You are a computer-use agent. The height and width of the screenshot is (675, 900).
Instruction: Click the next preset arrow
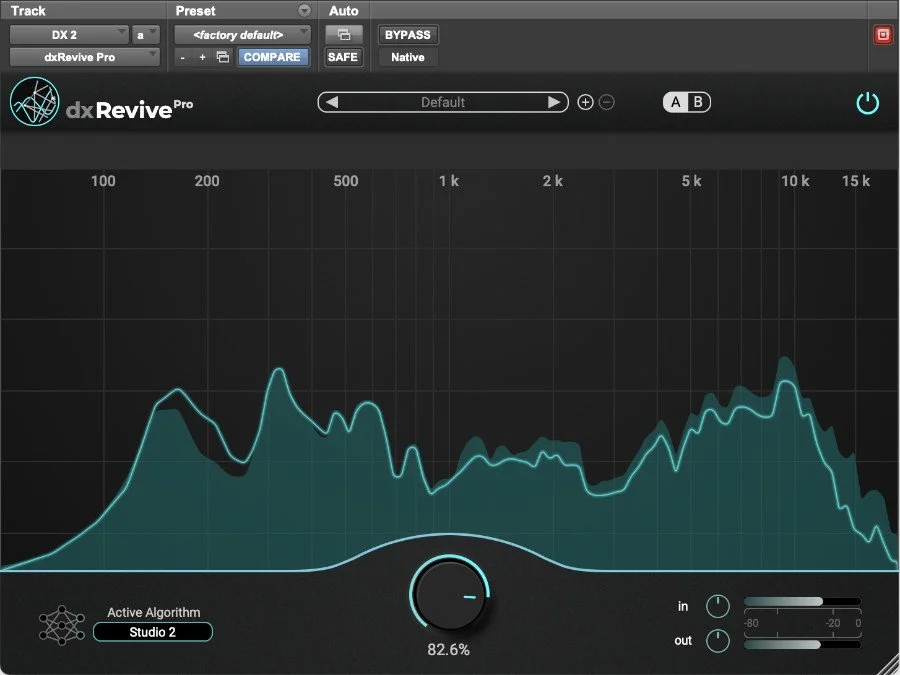click(x=553, y=101)
